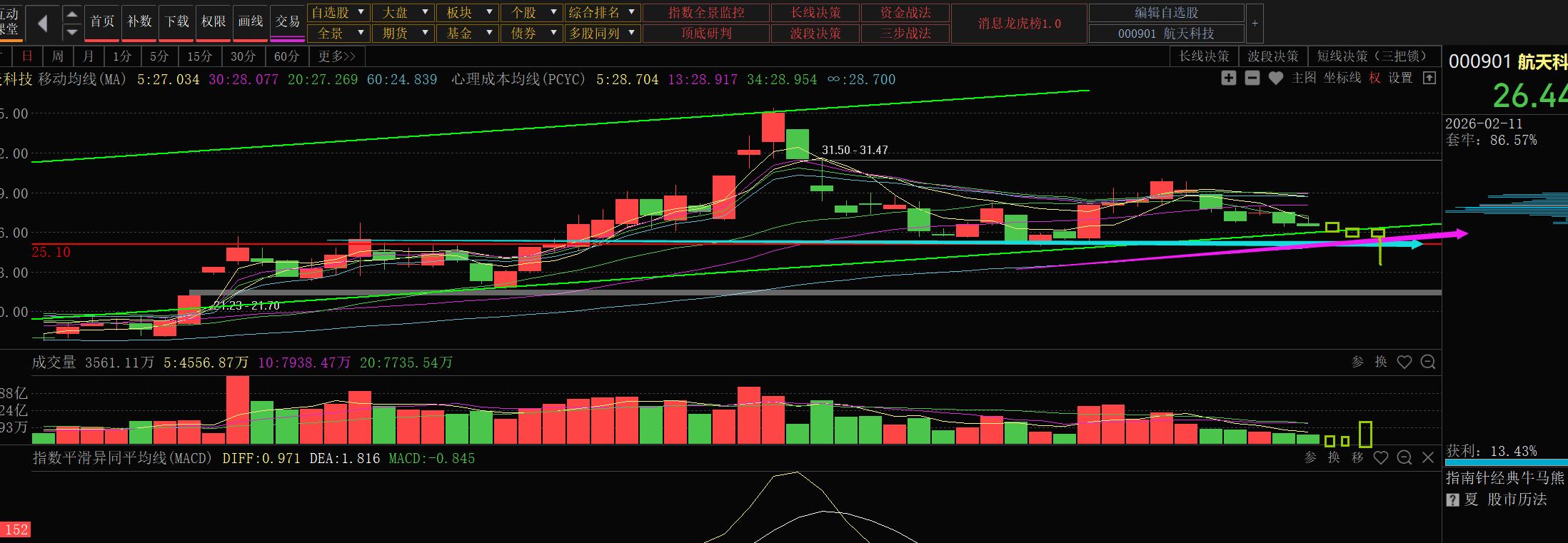The width and height of the screenshot is (1568, 543).
Task: Click 参 parameter button in volume panel
Action: pyautogui.click(x=1357, y=362)
